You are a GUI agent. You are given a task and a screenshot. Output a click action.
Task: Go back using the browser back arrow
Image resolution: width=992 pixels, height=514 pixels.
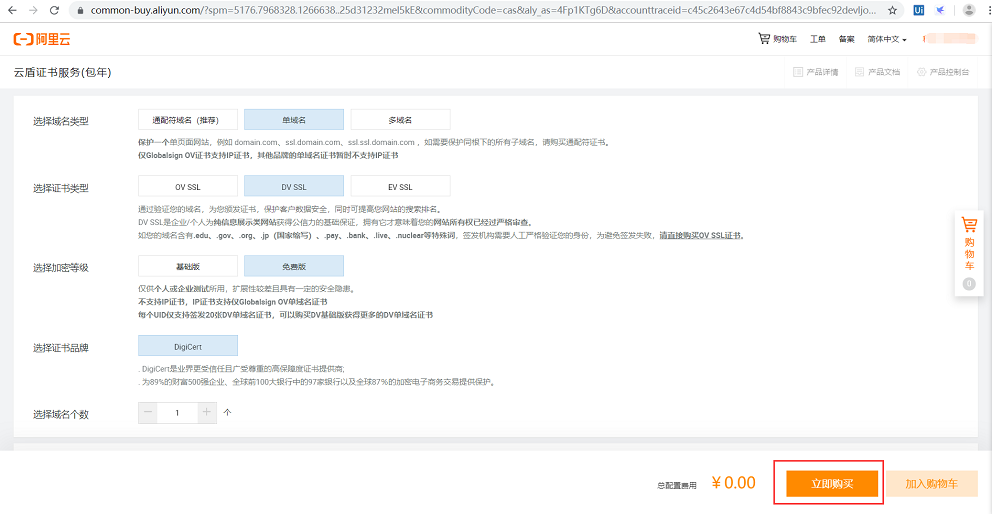[x=11, y=10]
